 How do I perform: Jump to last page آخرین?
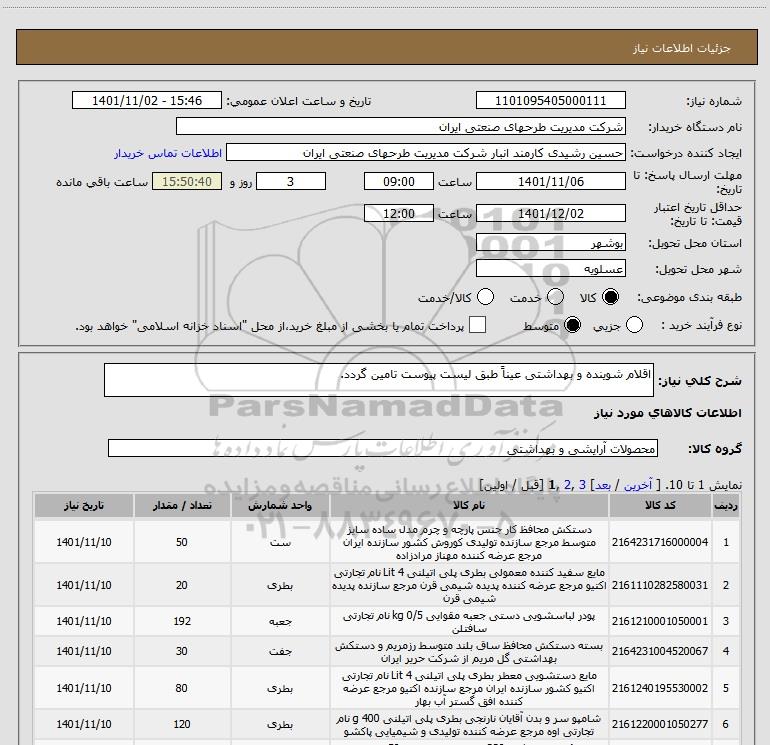pos(637,485)
